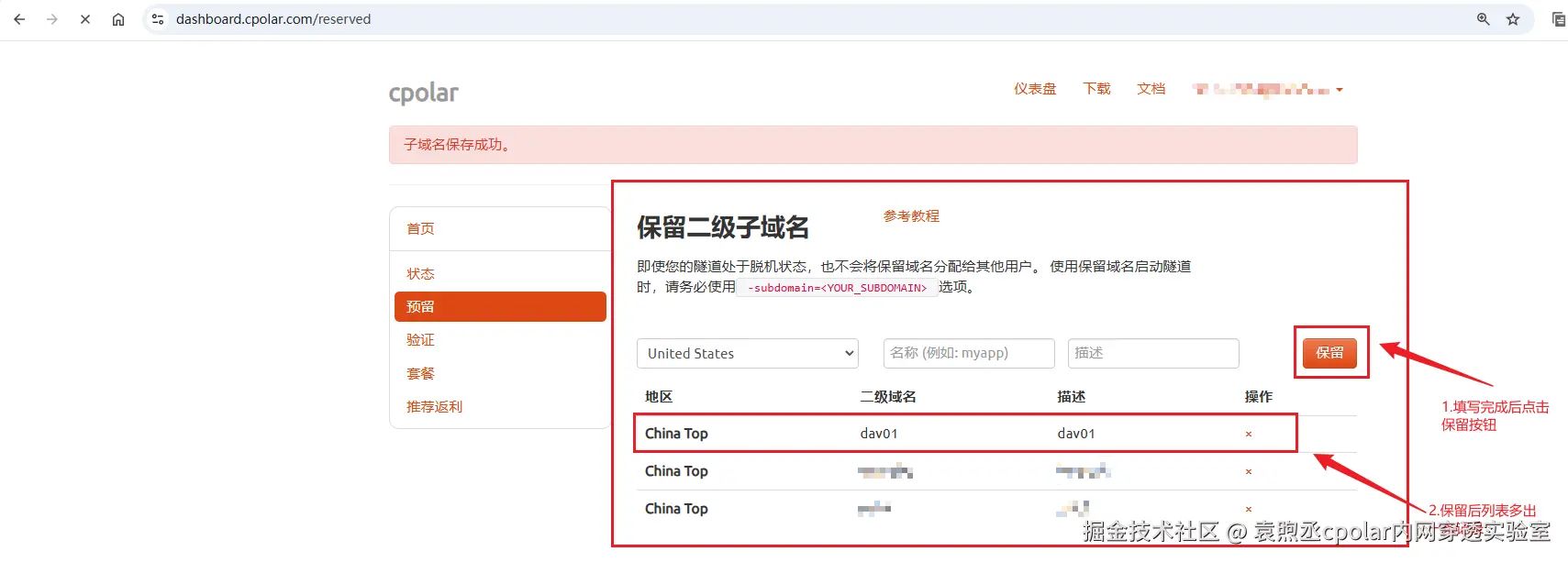Open the browser home page icon
Viewport: 1568px width, 562px height.
point(118,19)
